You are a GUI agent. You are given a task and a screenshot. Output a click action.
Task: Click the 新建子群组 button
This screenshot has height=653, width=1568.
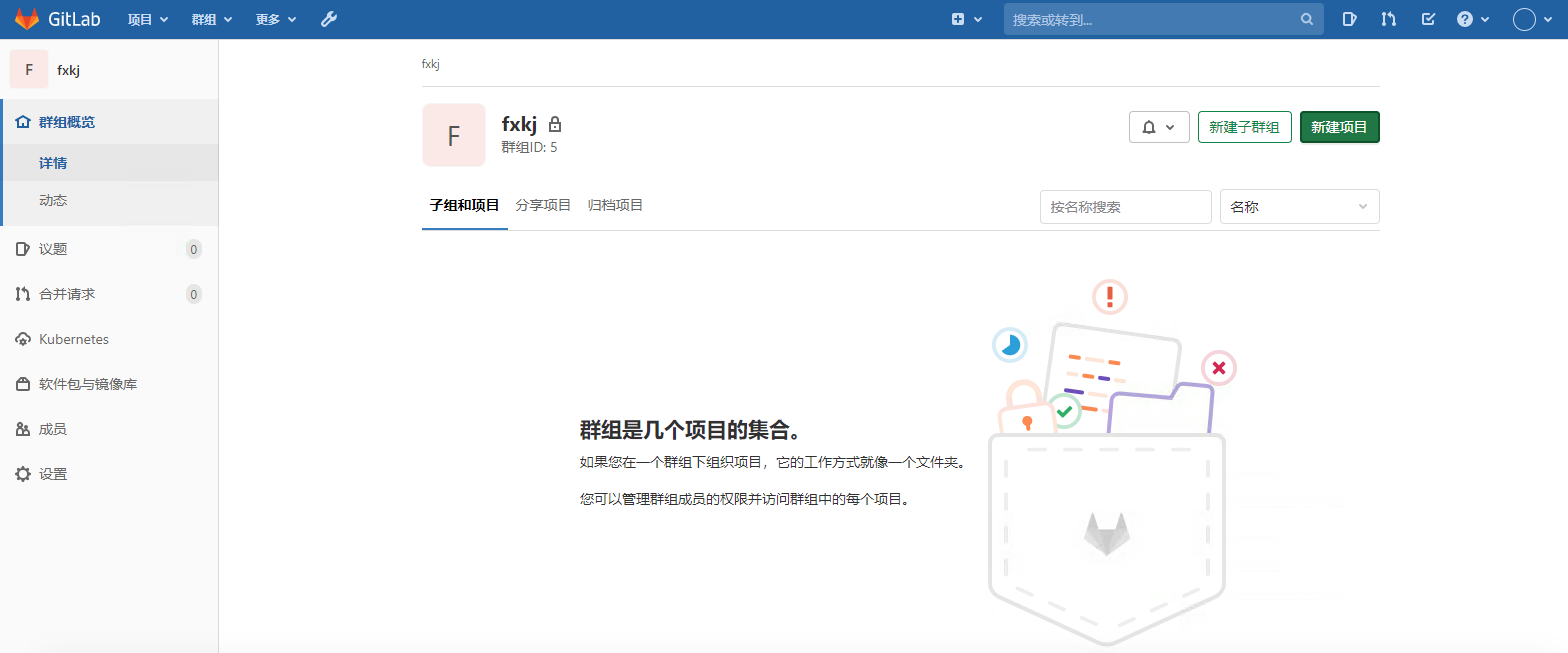tap(1244, 127)
